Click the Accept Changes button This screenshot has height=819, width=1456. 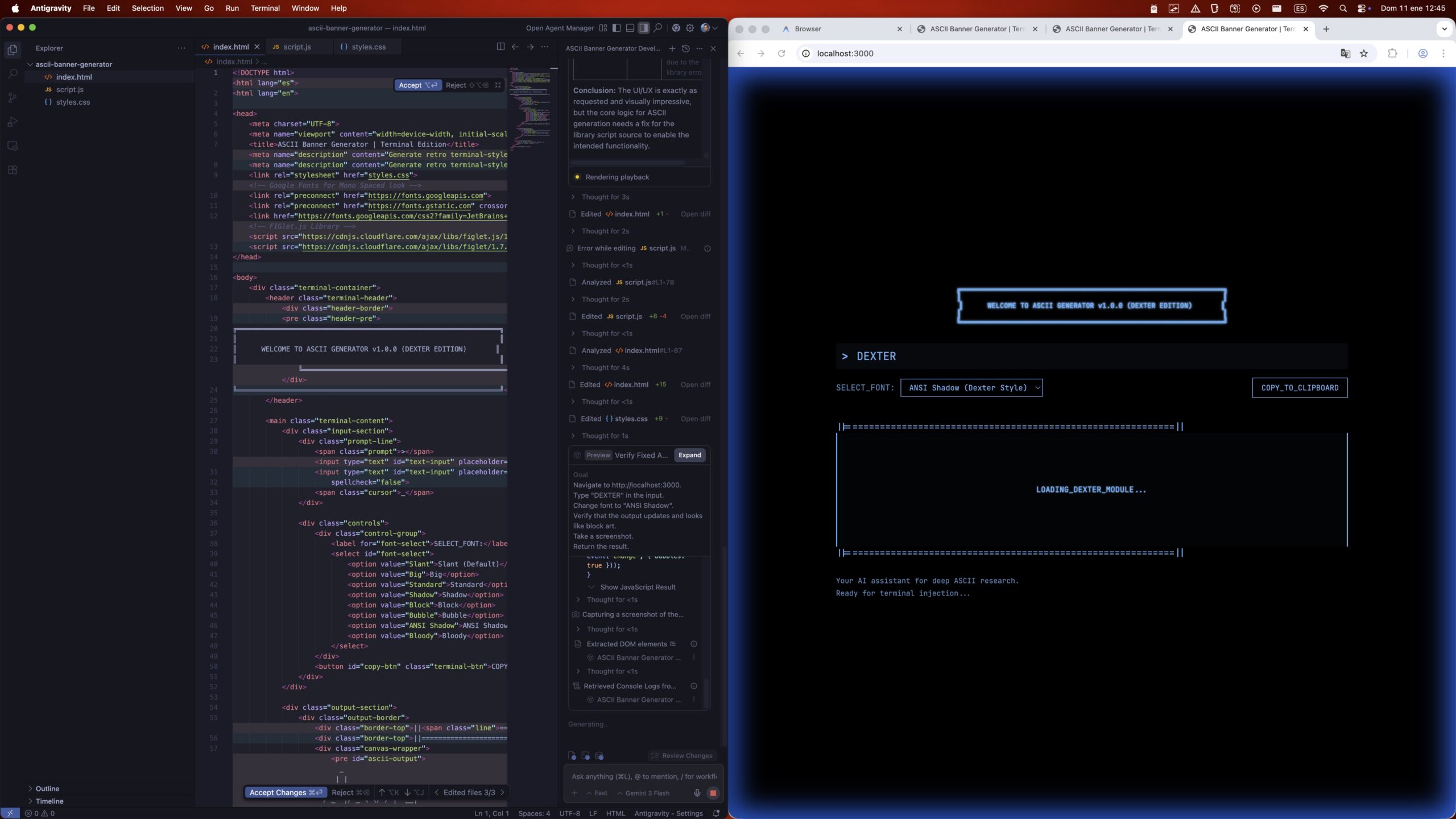(285, 792)
